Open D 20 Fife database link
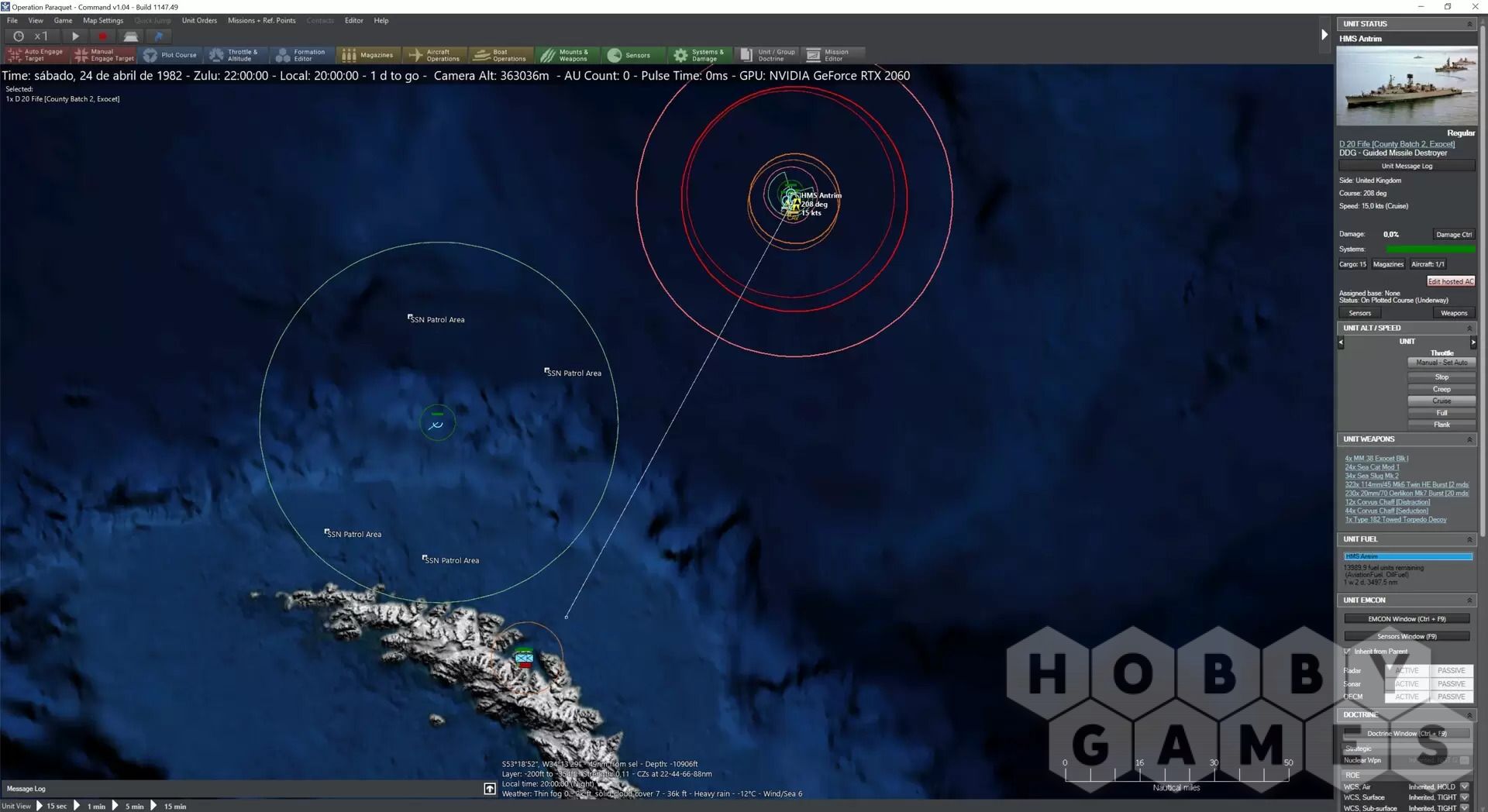 tap(1397, 144)
